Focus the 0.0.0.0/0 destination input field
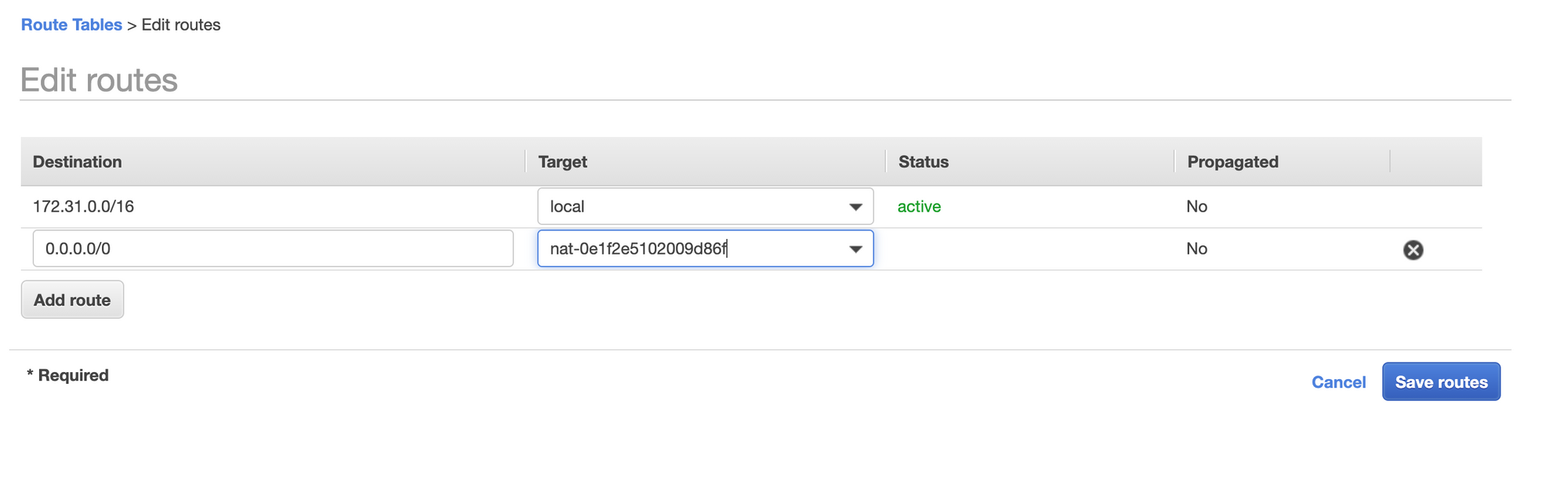 pos(273,249)
